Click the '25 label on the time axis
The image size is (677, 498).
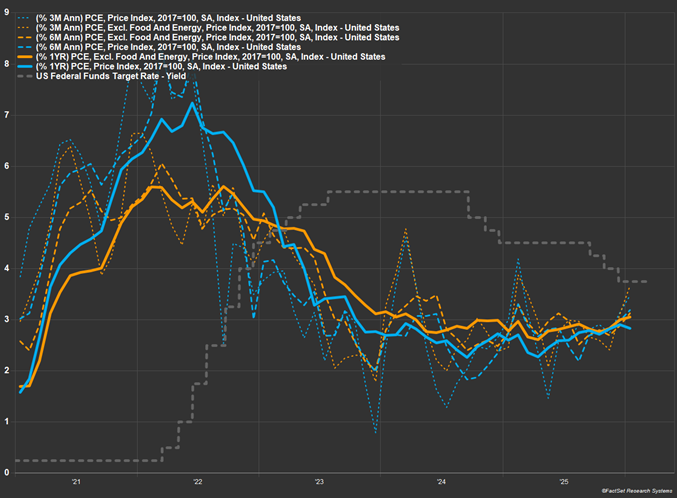tap(563, 482)
